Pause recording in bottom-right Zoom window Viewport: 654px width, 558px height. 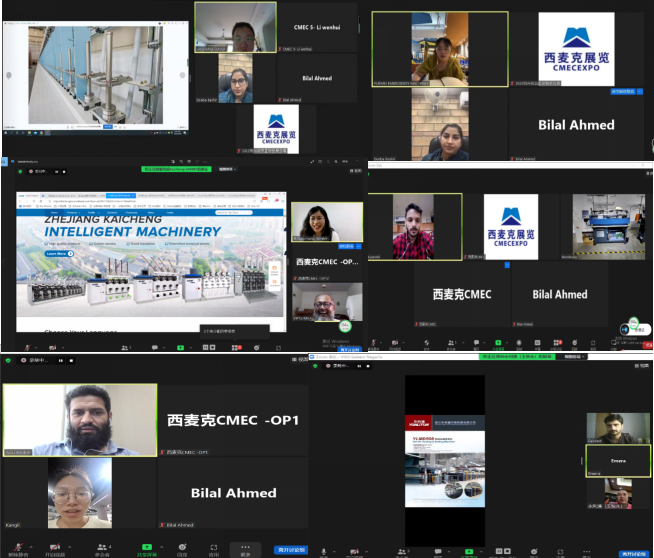click(x=359, y=366)
